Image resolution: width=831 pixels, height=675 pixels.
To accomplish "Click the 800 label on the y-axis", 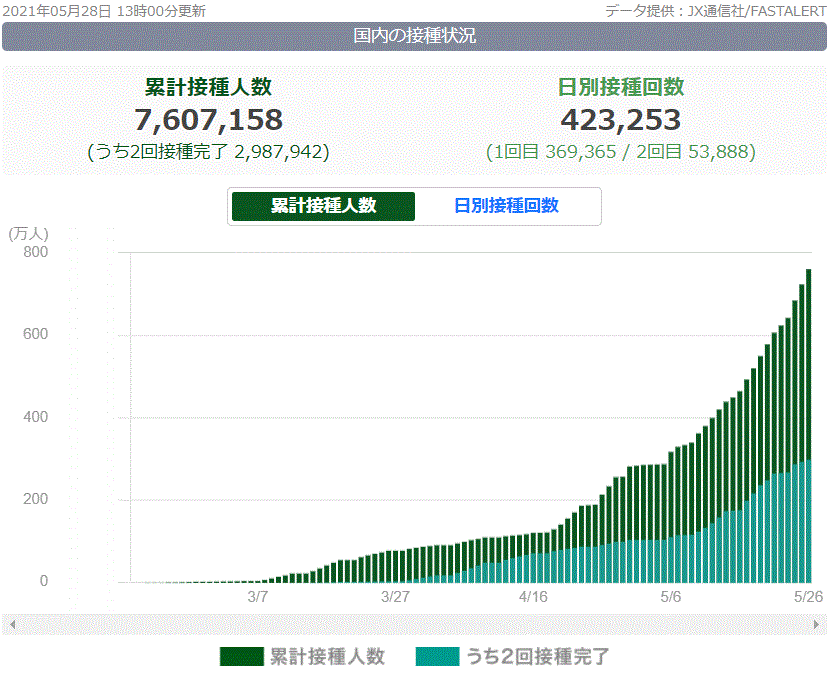I will [35, 252].
